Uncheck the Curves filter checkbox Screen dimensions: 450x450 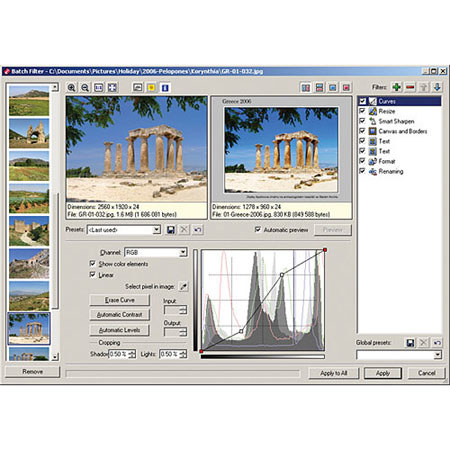[362, 101]
